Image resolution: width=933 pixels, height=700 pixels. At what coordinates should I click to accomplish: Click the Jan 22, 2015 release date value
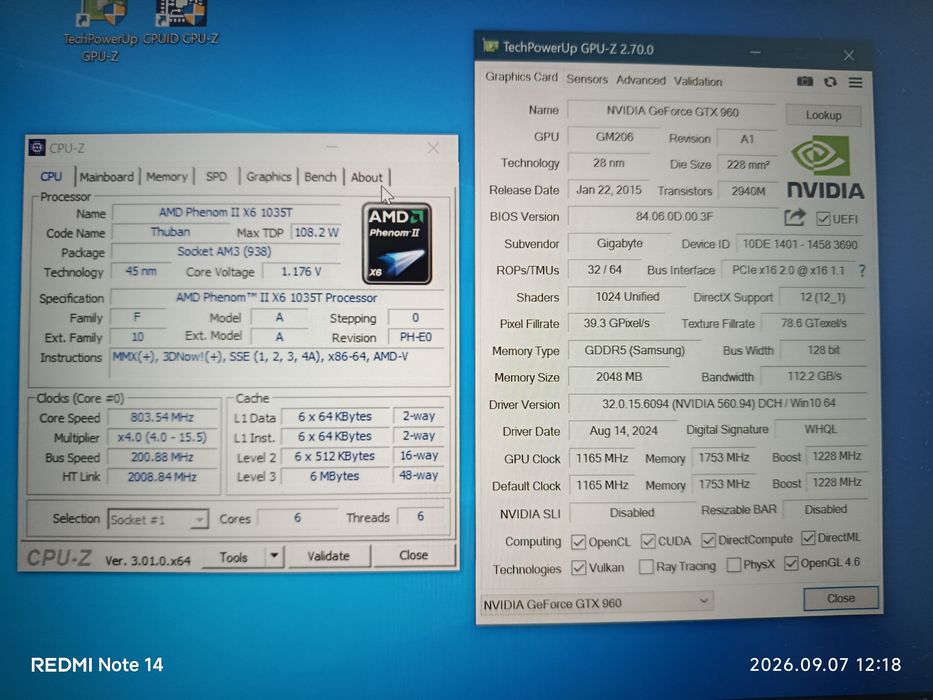[609, 190]
